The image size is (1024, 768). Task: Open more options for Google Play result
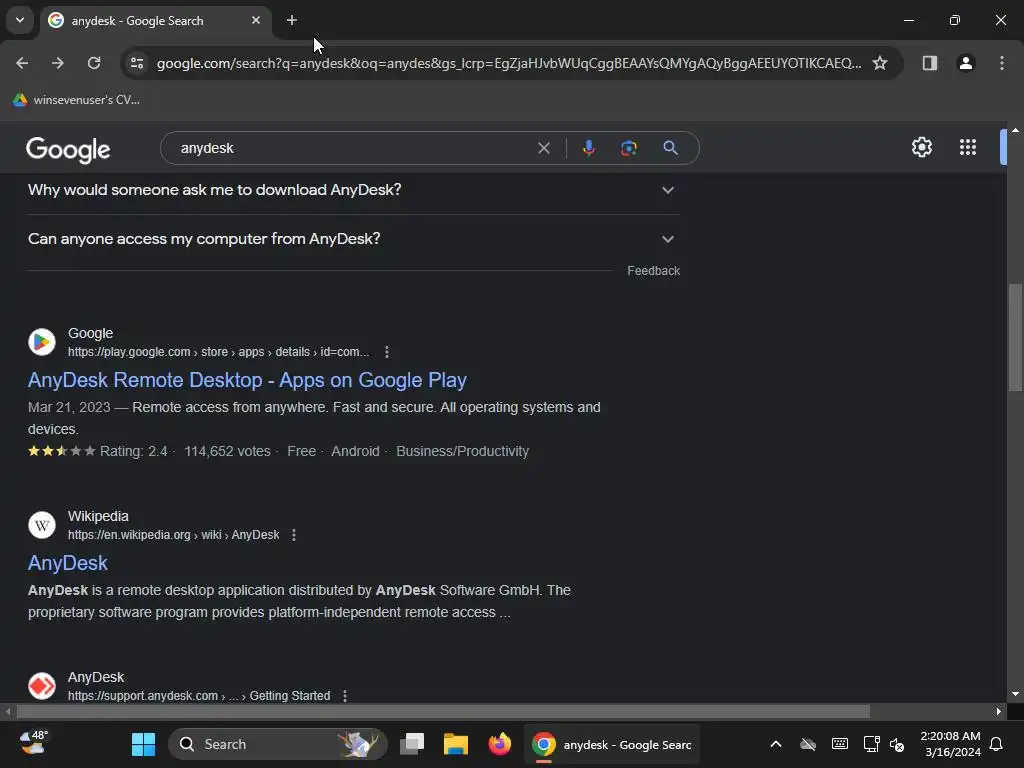(387, 352)
